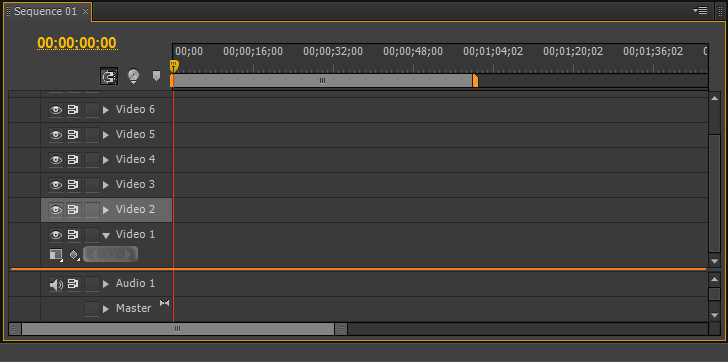Go to previous keyframe on Video 1

coord(93,254)
